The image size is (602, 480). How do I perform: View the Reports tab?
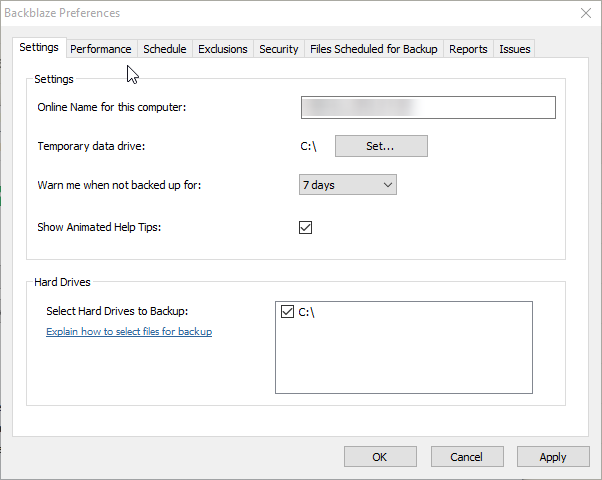tap(468, 49)
